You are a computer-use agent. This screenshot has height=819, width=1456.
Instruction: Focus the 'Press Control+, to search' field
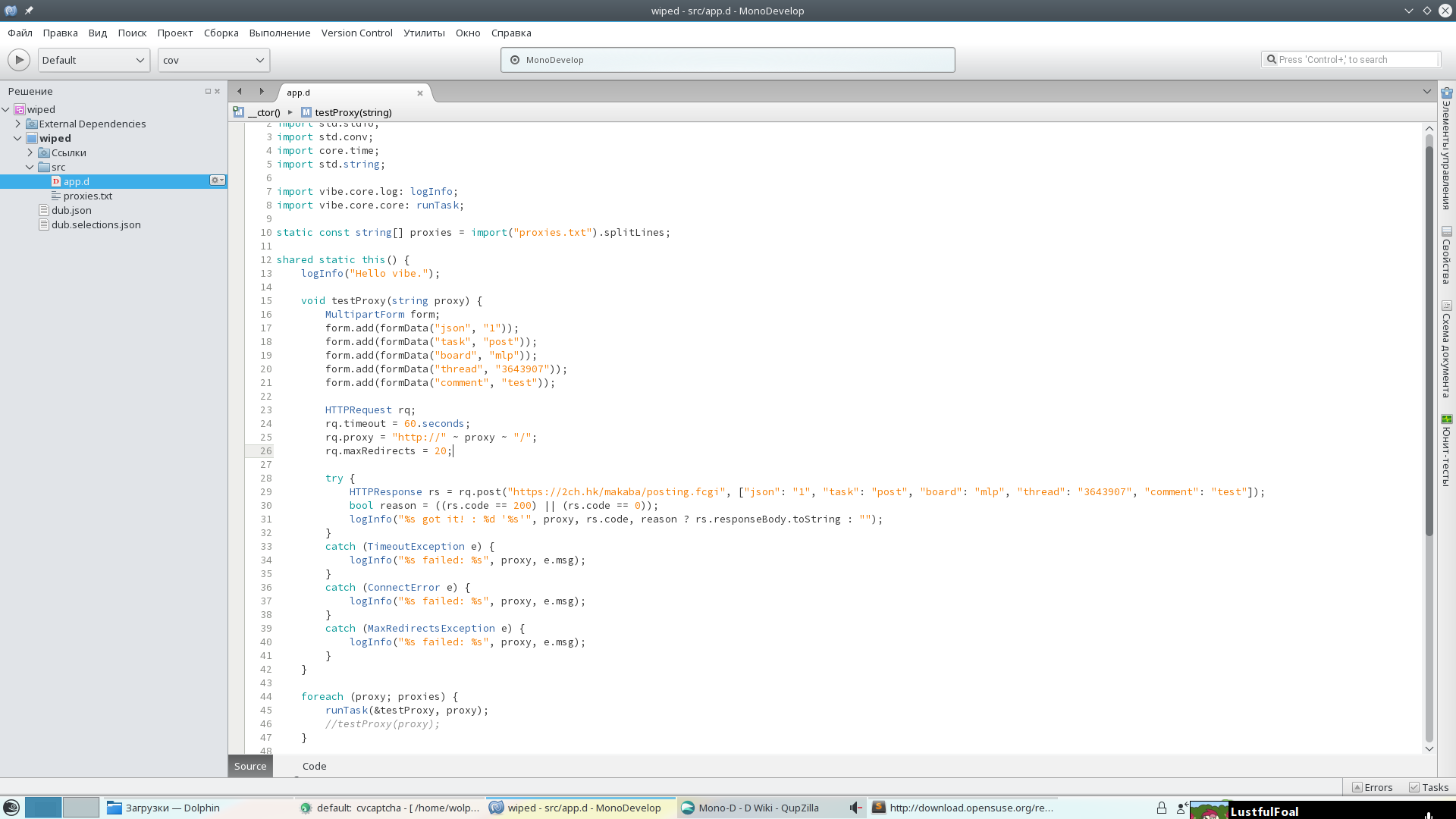point(1350,60)
